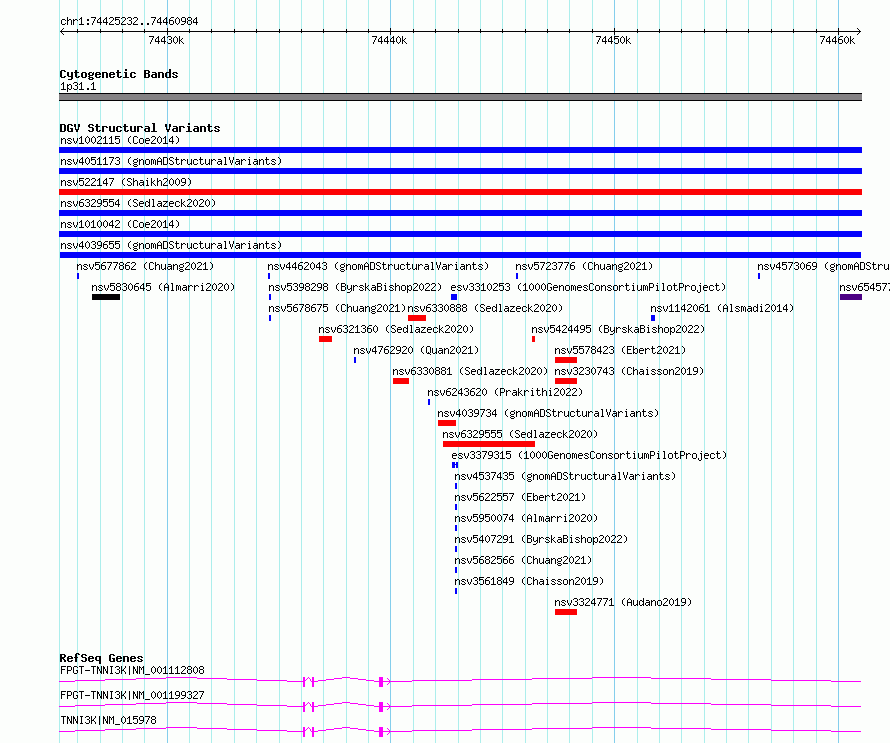Click the red nsv6330881 (Sedlazeck2020) bar

point(401,381)
